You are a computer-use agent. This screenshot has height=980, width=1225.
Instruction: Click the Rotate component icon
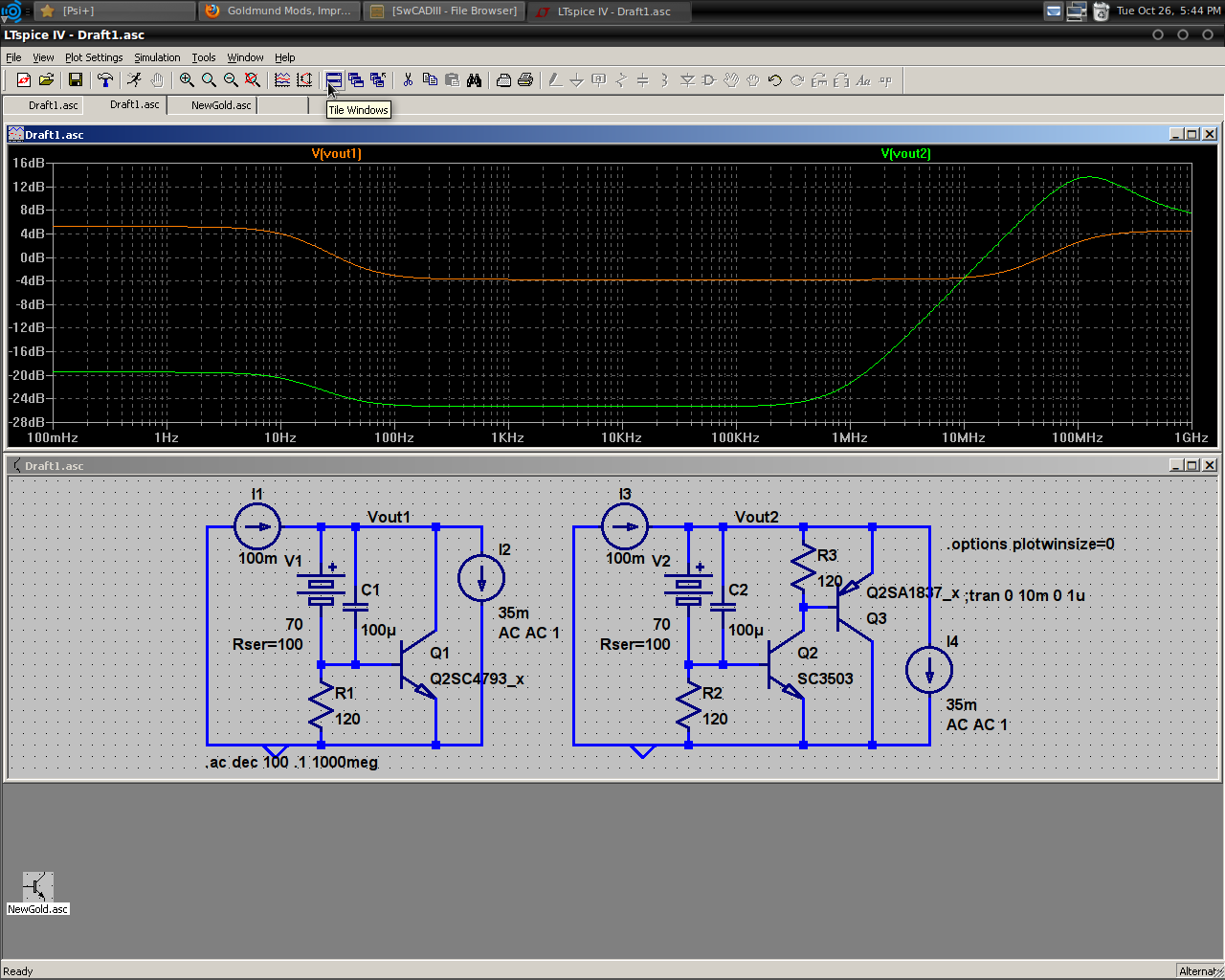pyautogui.click(x=819, y=80)
